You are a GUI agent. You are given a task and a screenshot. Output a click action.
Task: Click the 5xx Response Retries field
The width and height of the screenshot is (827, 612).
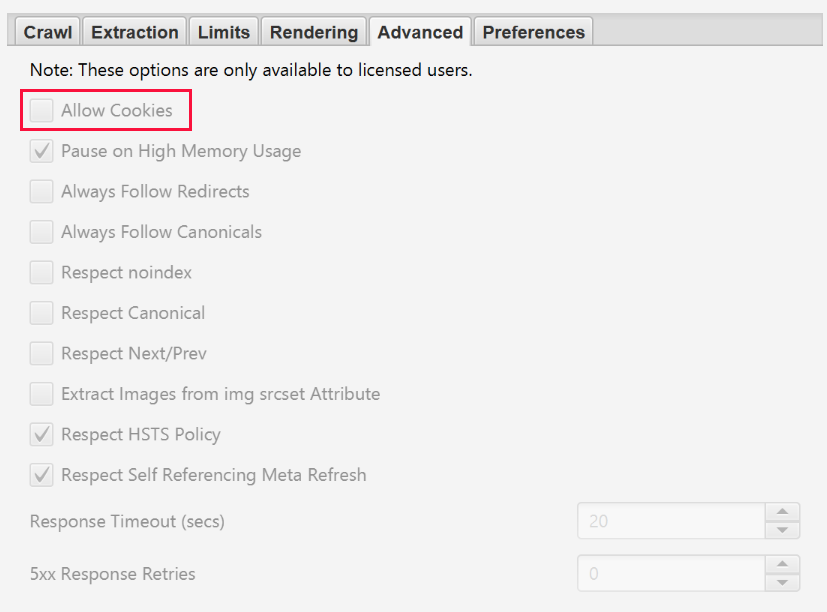pos(670,574)
